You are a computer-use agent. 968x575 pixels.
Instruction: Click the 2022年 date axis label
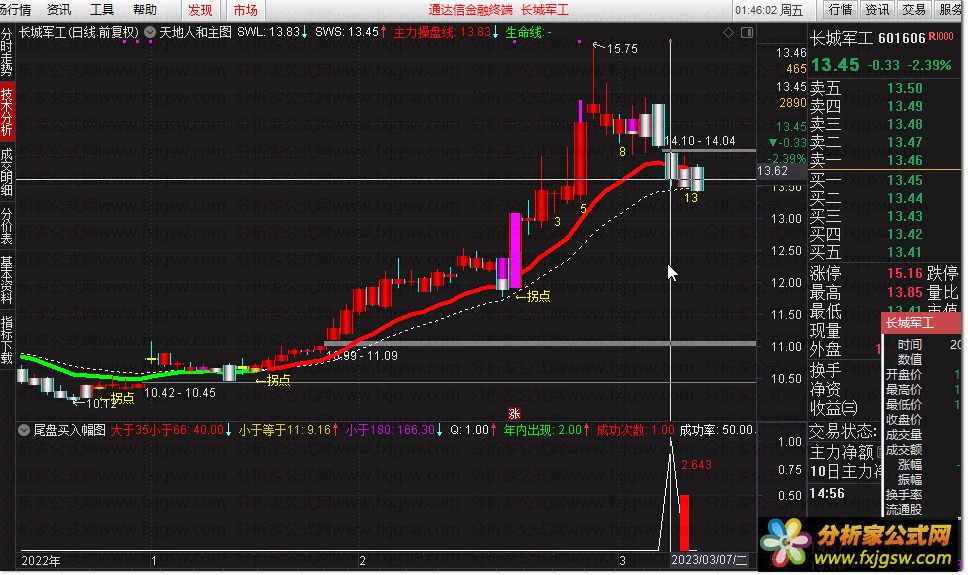[x=41, y=561]
